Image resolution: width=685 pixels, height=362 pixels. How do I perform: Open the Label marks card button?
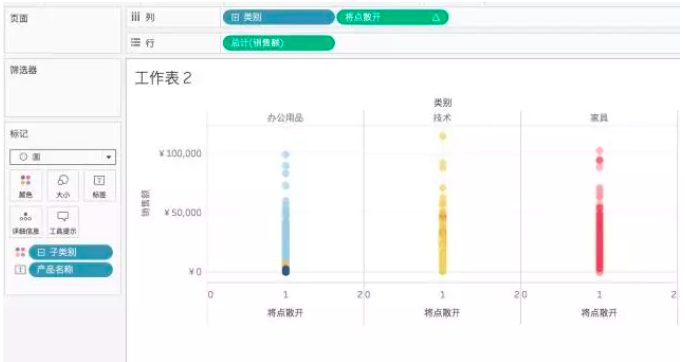100,186
